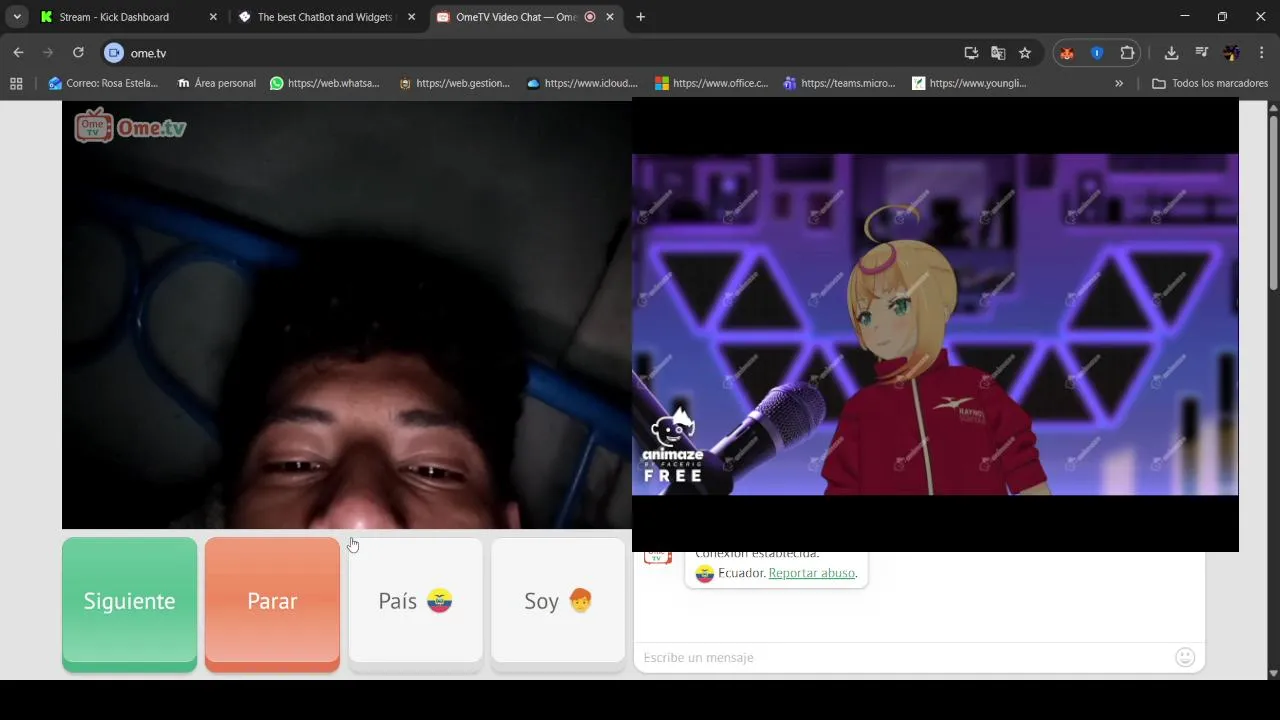Open the translate page icon

pos(998,53)
